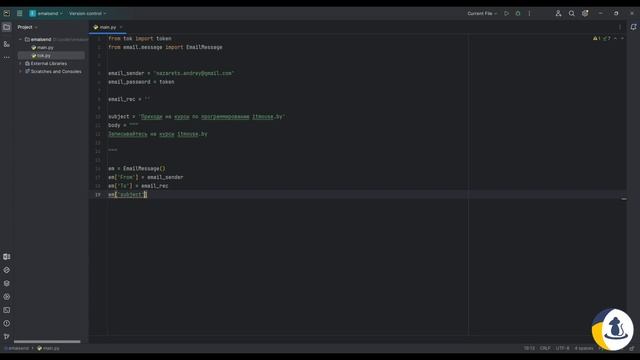
Task: Go to previous highlighted error arrow
Action: coord(616,38)
